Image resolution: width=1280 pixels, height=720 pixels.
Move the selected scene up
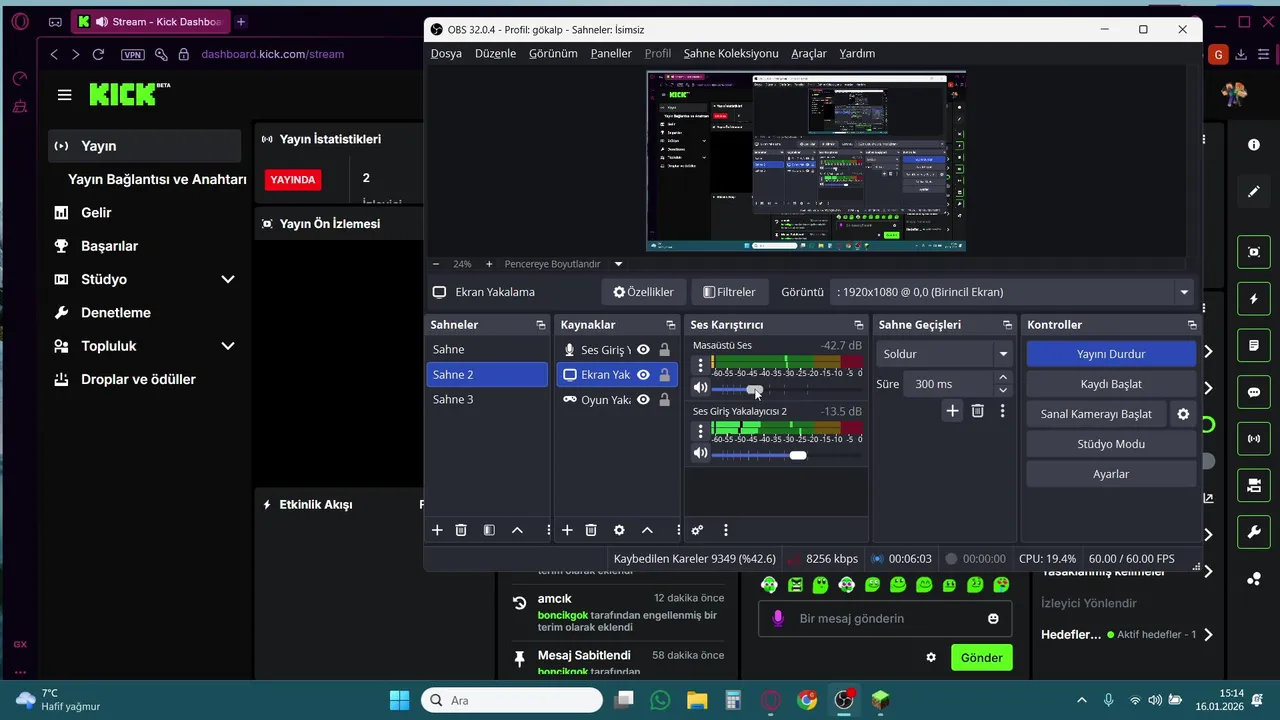click(x=517, y=530)
